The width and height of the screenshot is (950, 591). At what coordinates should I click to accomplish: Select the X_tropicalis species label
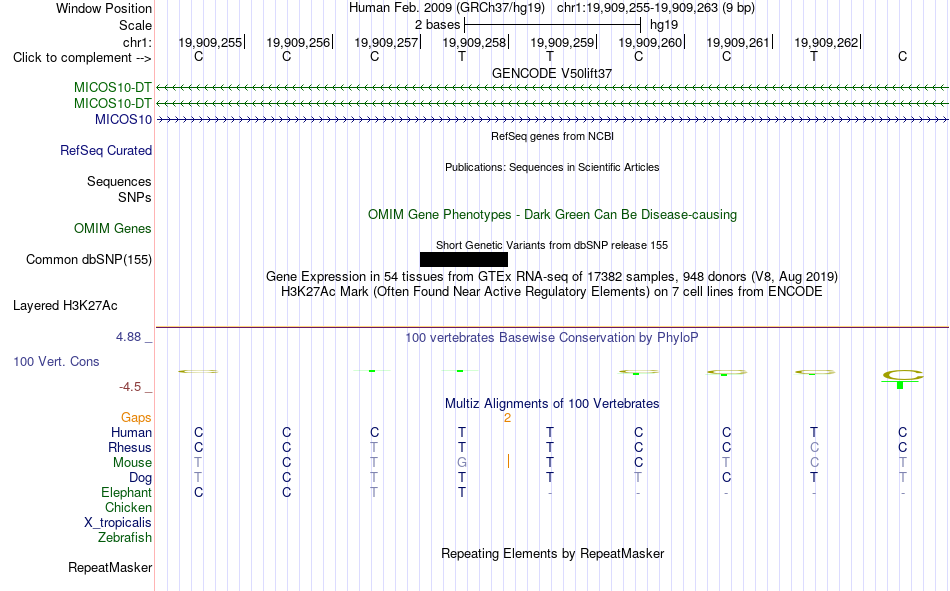click(118, 523)
